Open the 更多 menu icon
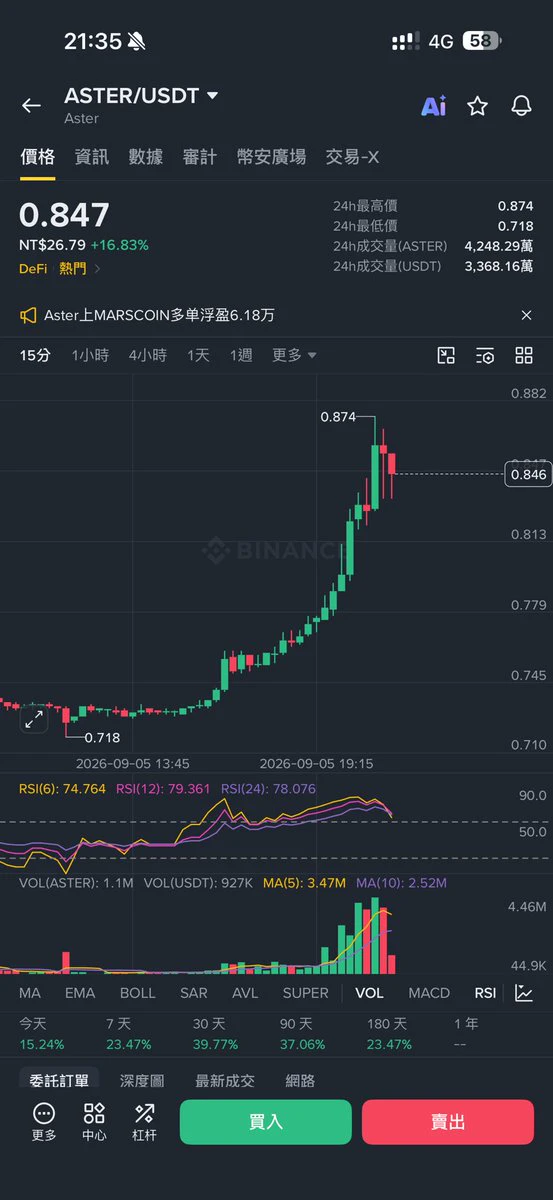Image resolution: width=553 pixels, height=1200 pixels. 44,1121
